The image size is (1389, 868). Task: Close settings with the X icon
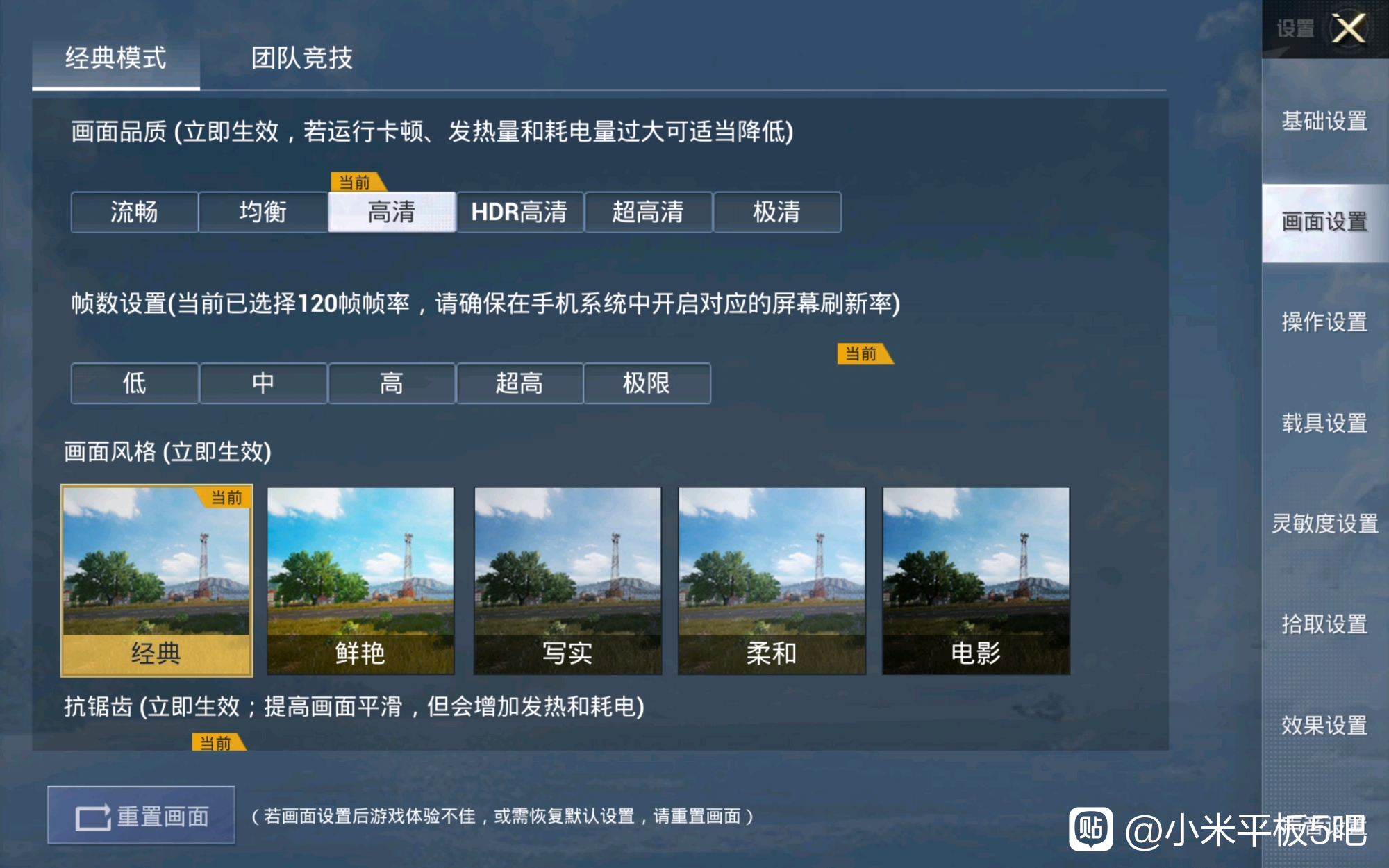click(x=1349, y=29)
